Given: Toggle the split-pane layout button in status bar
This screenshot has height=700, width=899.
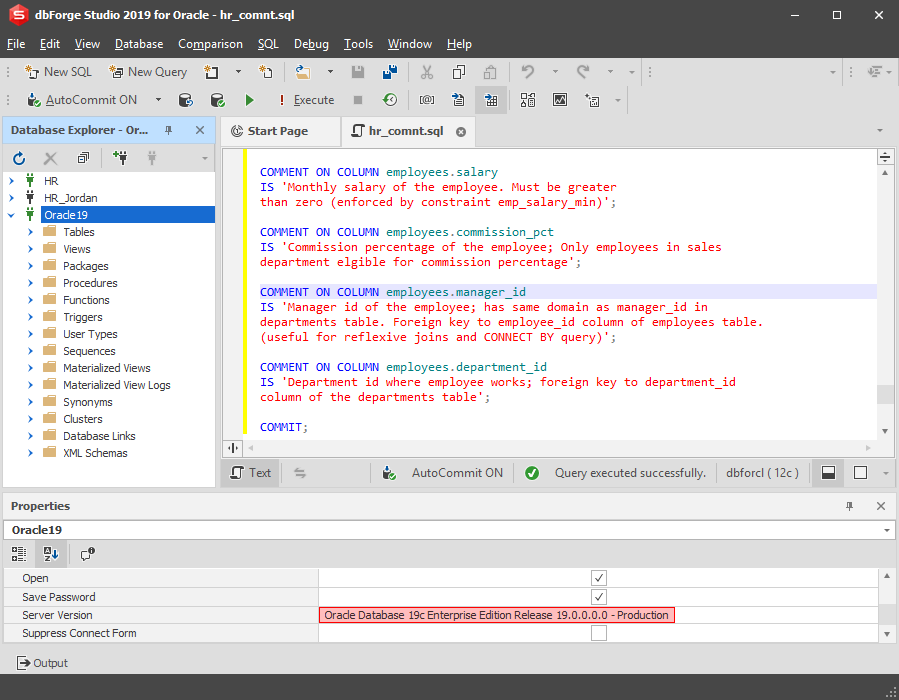Looking at the screenshot, I should coord(828,473).
